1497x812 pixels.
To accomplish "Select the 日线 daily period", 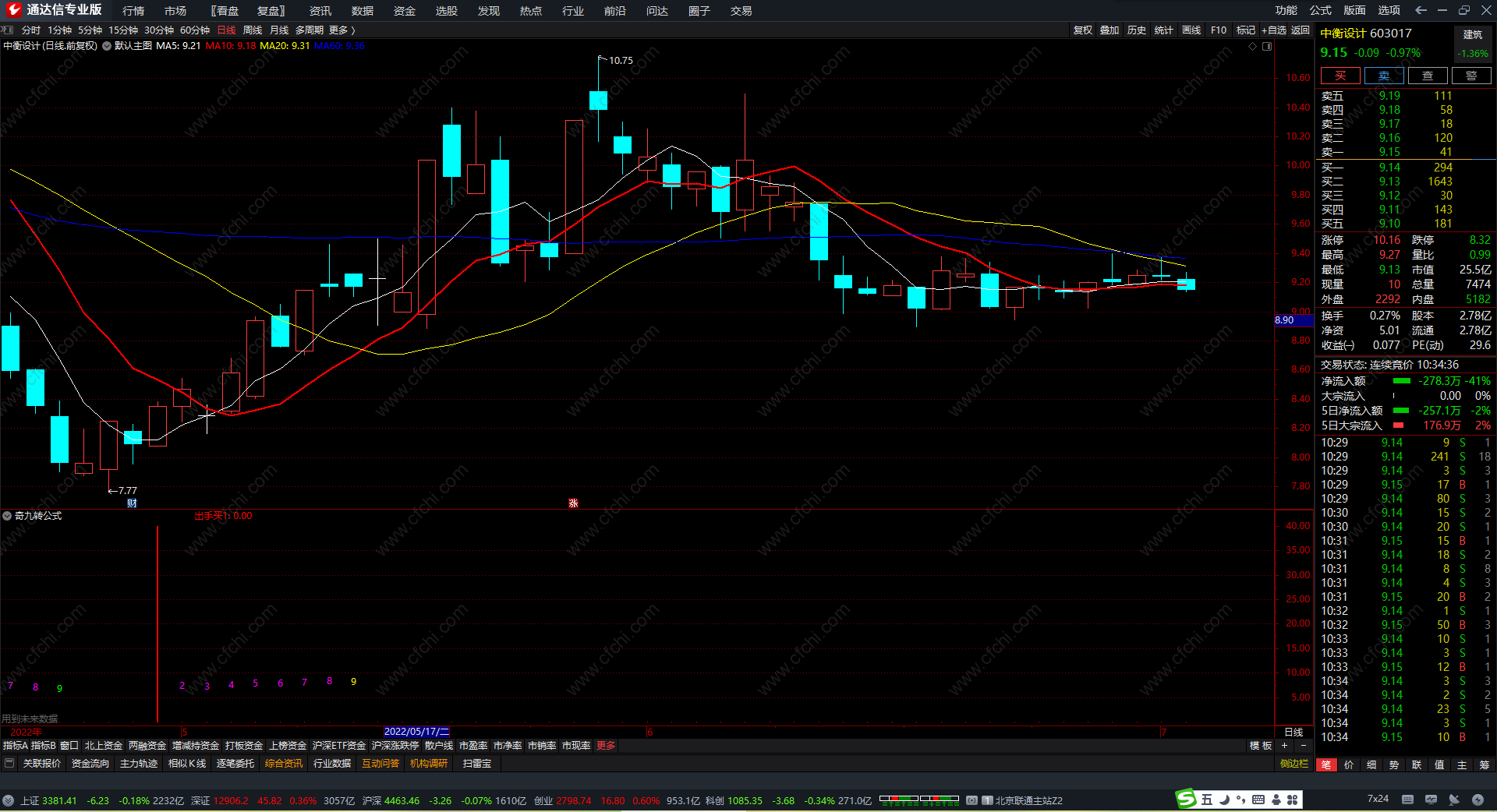I will coord(226,30).
